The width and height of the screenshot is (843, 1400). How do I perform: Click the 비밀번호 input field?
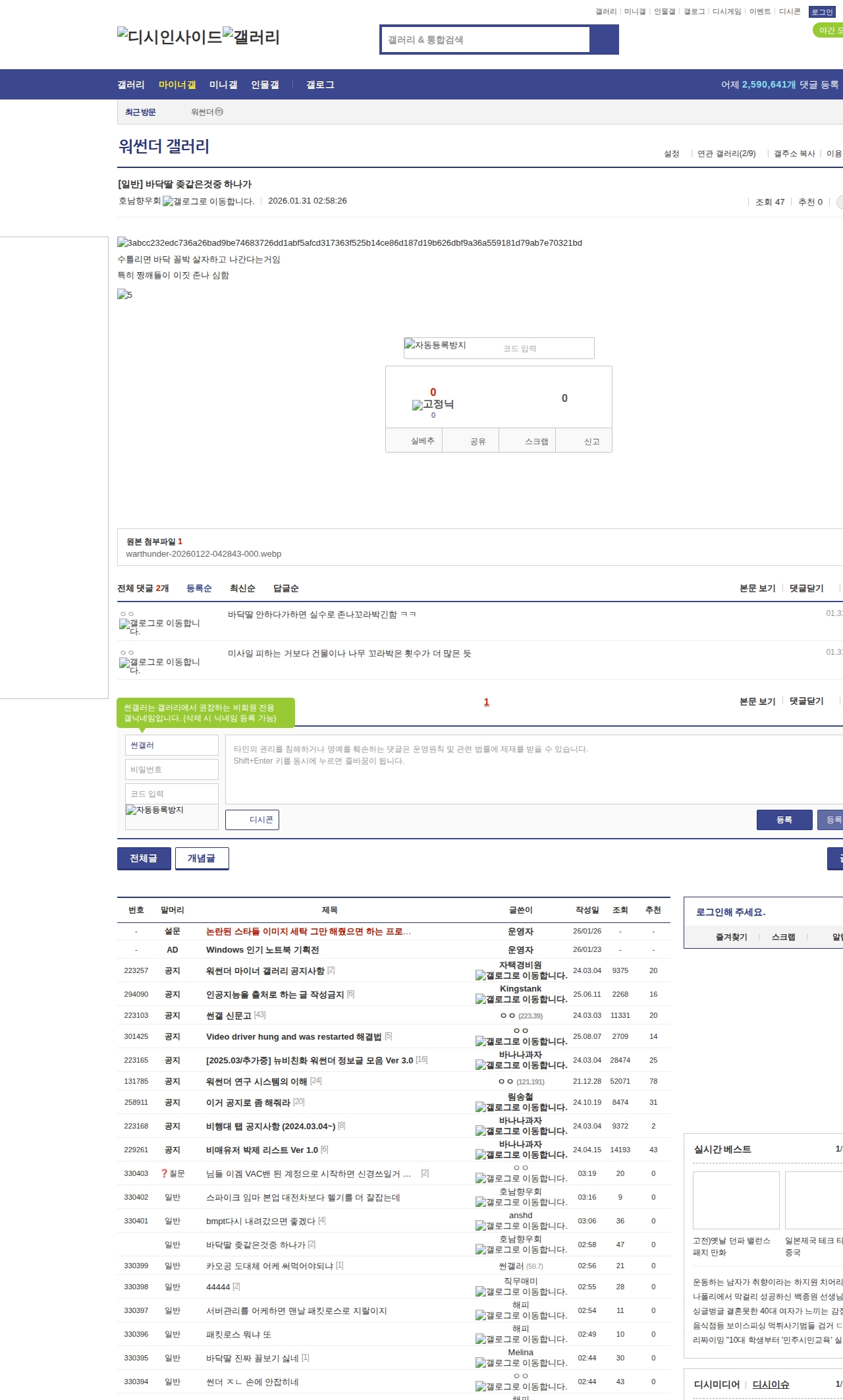point(171,770)
